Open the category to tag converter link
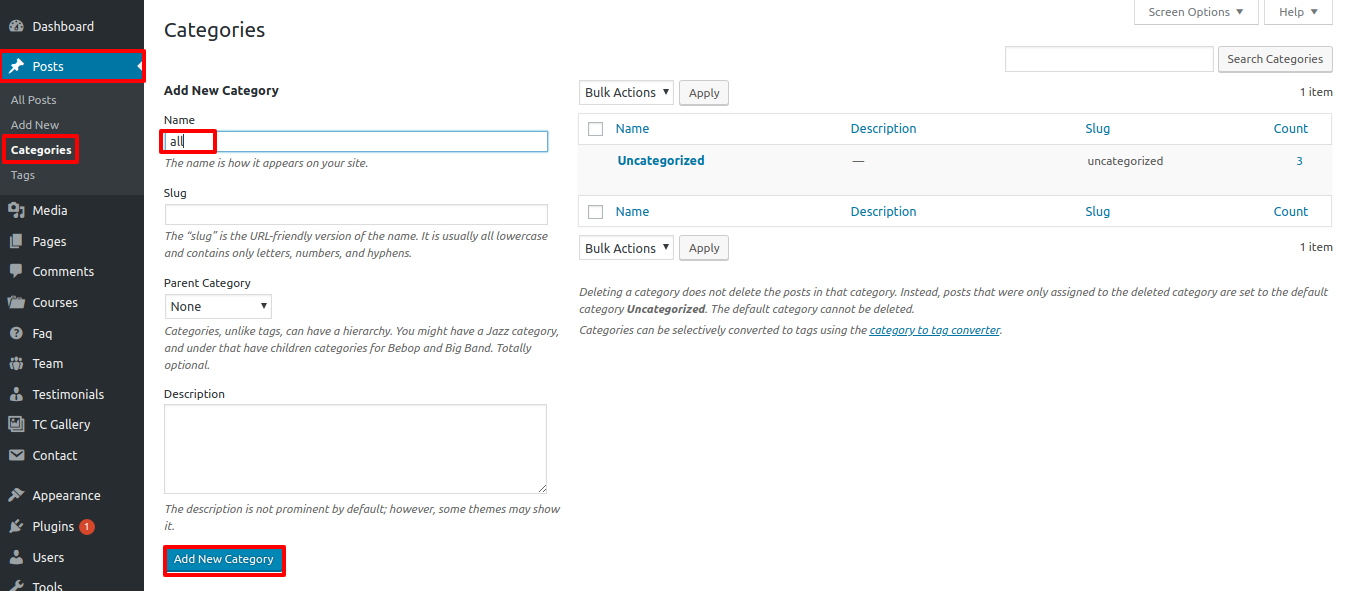Viewport: 1351px width, 591px height. (934, 330)
